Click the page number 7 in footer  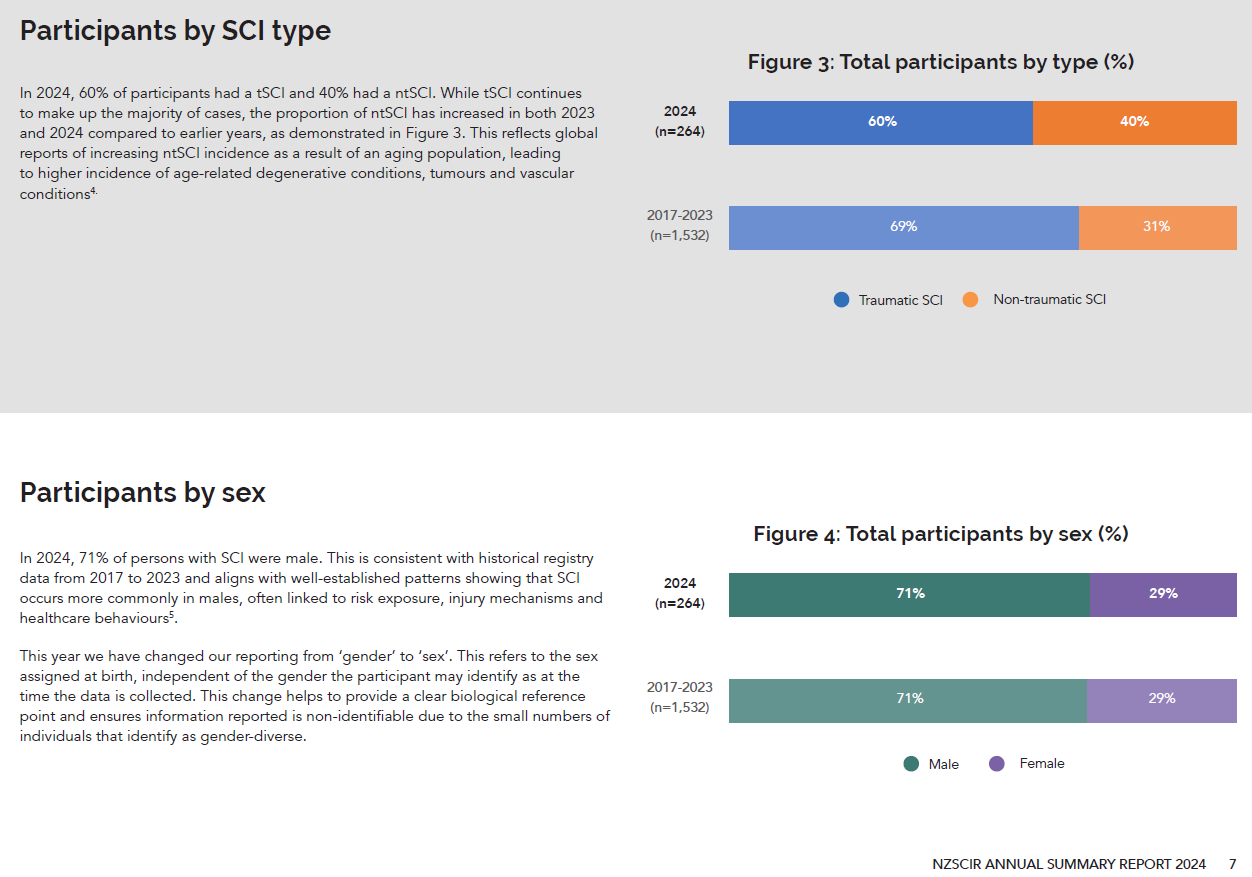(x=1233, y=864)
